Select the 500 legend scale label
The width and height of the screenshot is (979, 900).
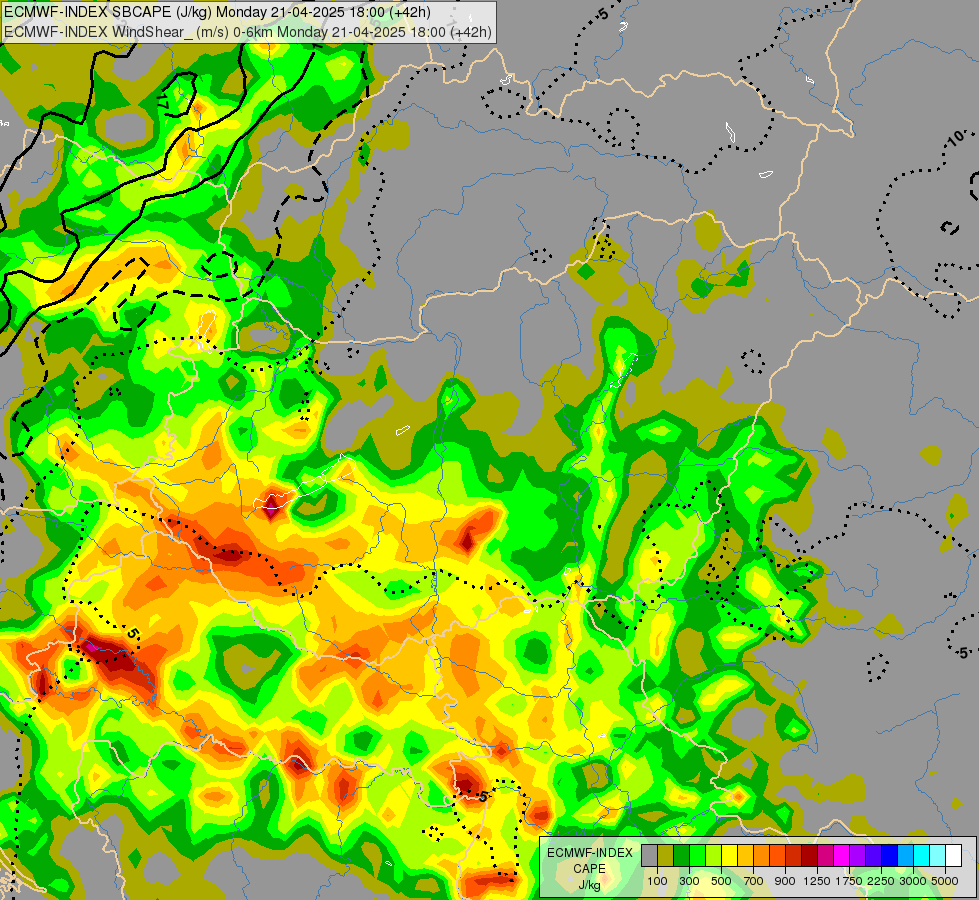(721, 881)
